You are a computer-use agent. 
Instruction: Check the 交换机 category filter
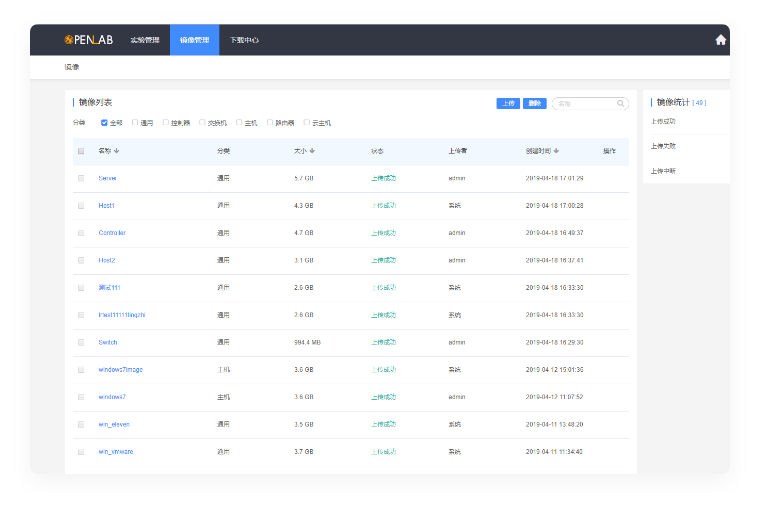[x=202, y=123]
